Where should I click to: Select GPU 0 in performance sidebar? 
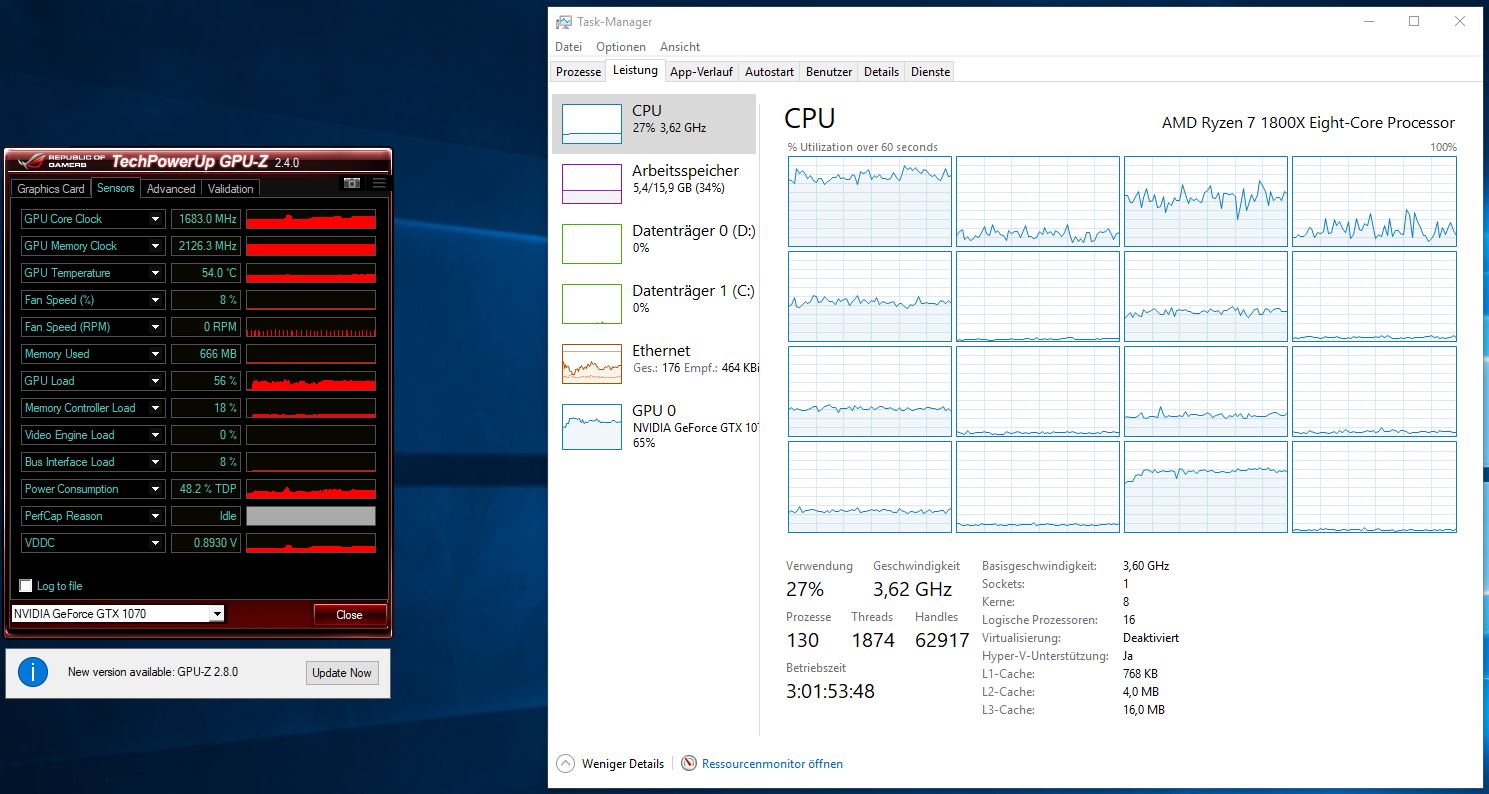[x=654, y=425]
